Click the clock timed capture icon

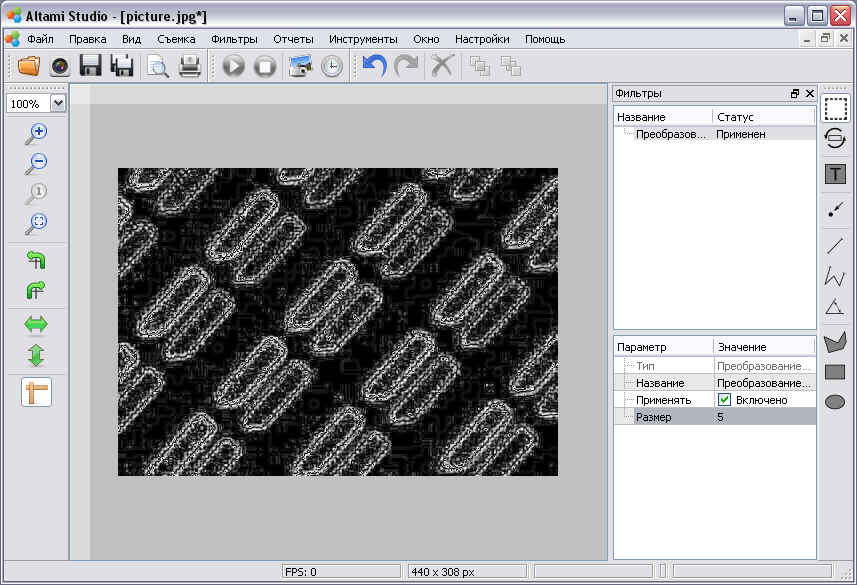pos(332,67)
